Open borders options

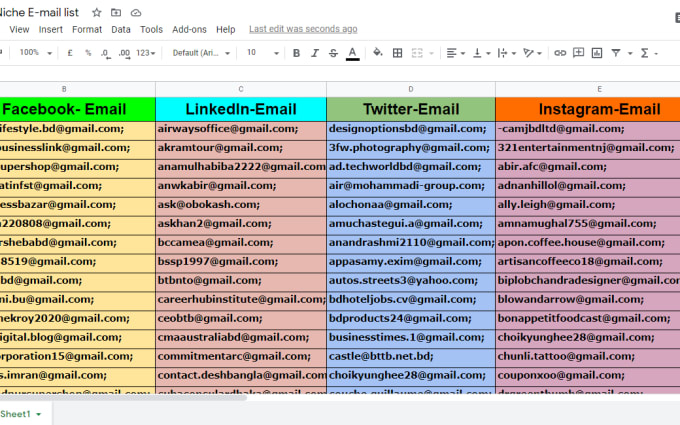[x=397, y=53]
